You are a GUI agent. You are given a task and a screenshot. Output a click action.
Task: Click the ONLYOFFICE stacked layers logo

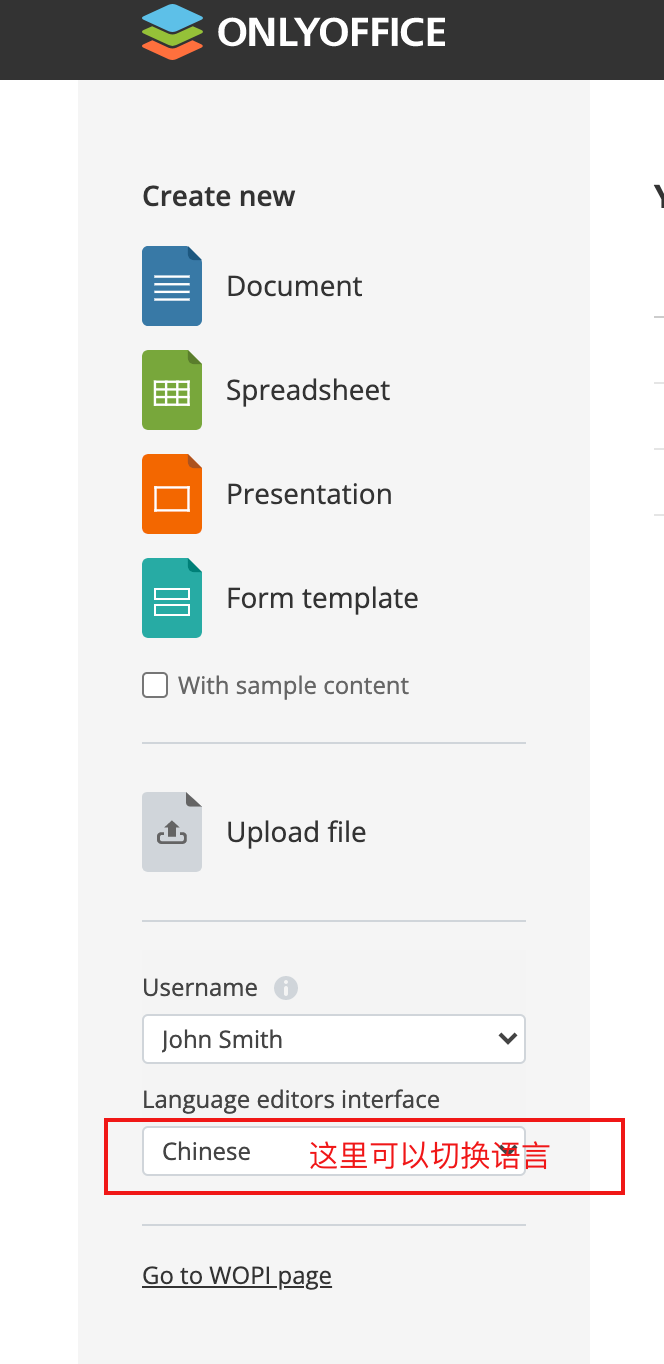coord(172,31)
